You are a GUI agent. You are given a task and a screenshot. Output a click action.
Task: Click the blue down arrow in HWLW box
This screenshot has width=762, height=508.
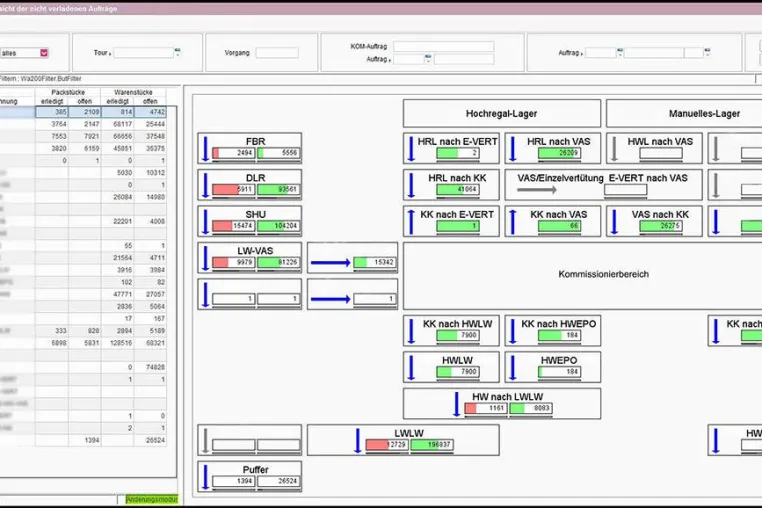(411, 368)
